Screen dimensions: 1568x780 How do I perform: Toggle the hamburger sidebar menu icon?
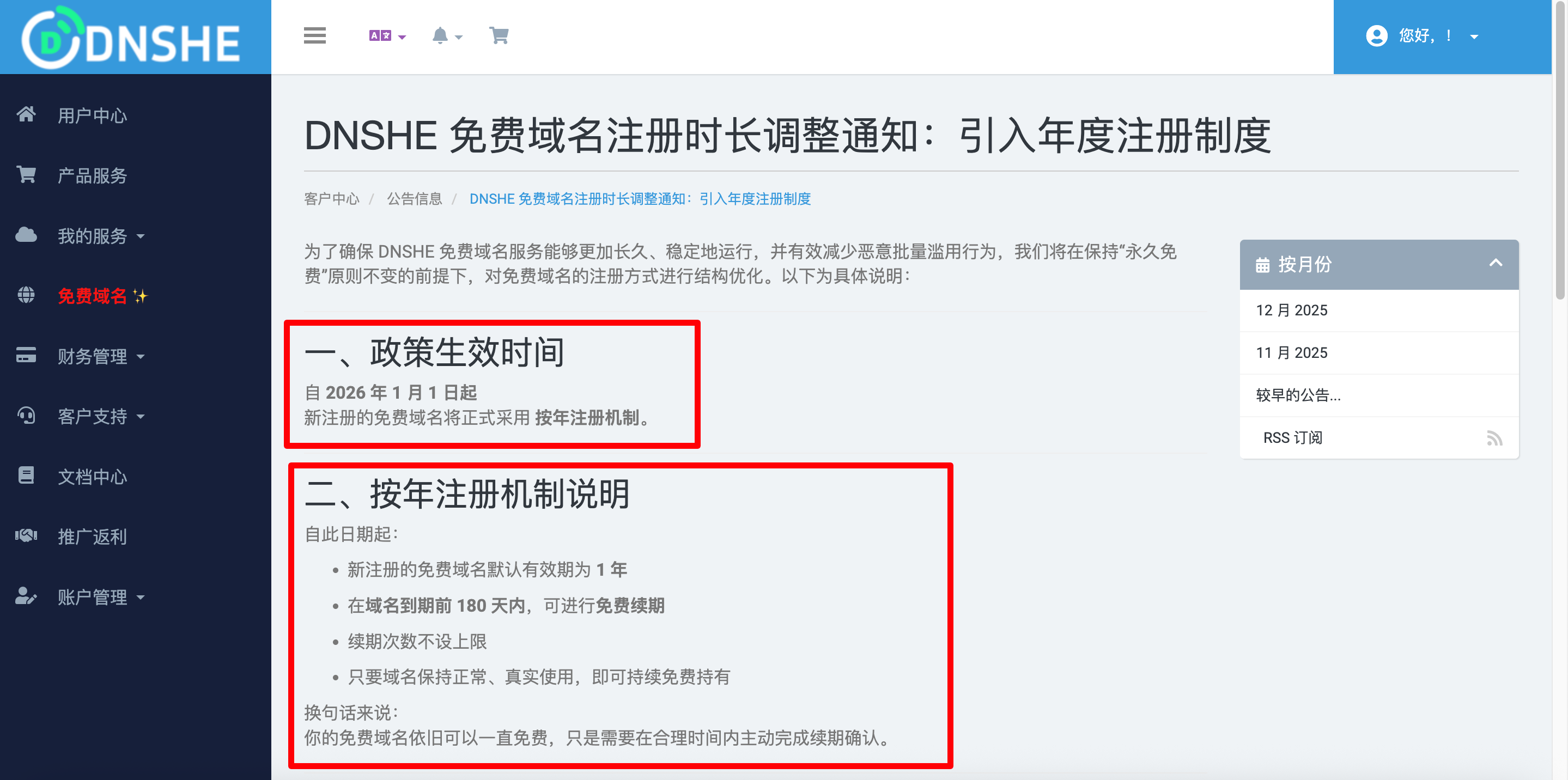point(315,36)
